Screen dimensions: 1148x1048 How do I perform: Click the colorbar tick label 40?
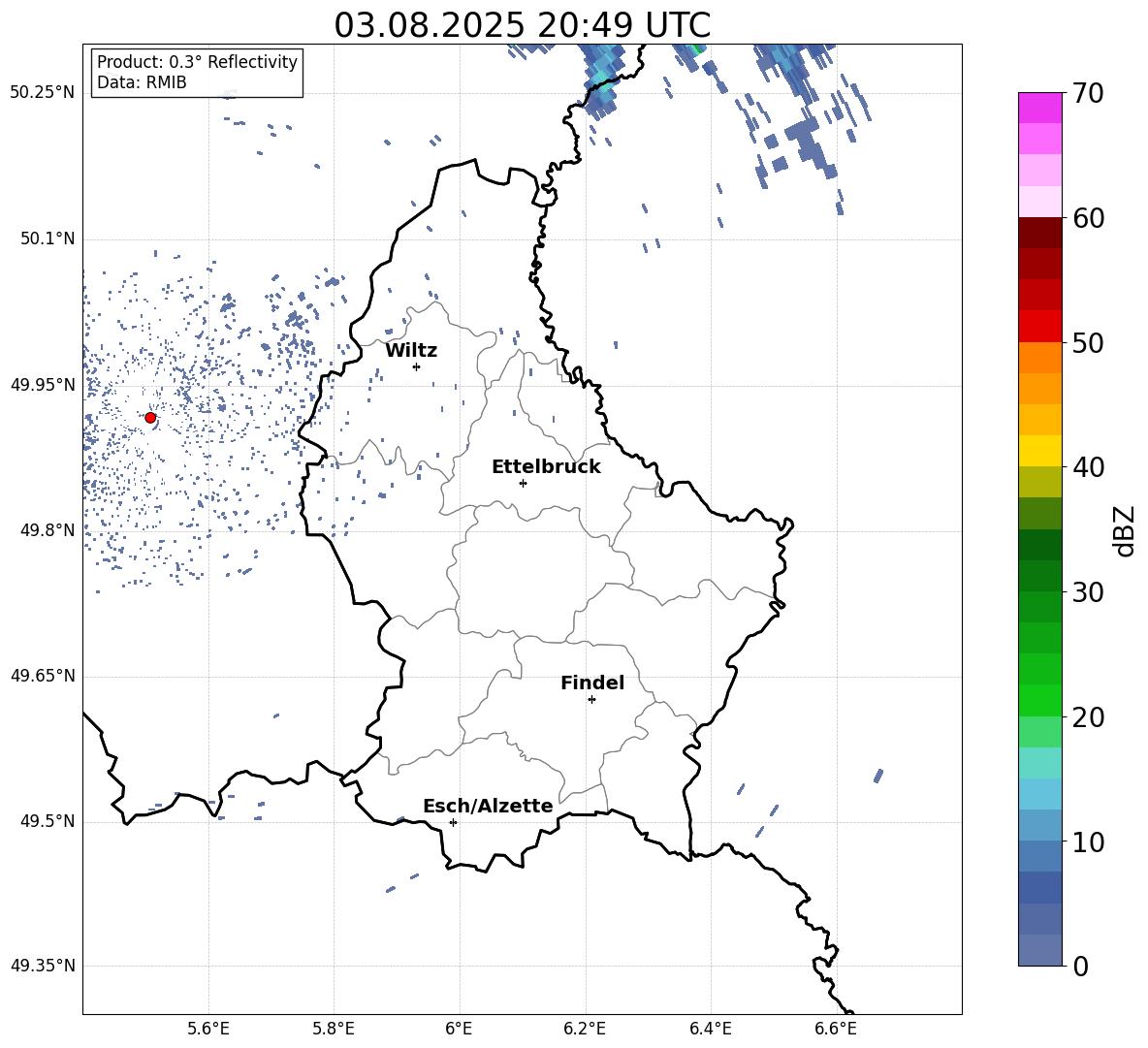[1088, 467]
